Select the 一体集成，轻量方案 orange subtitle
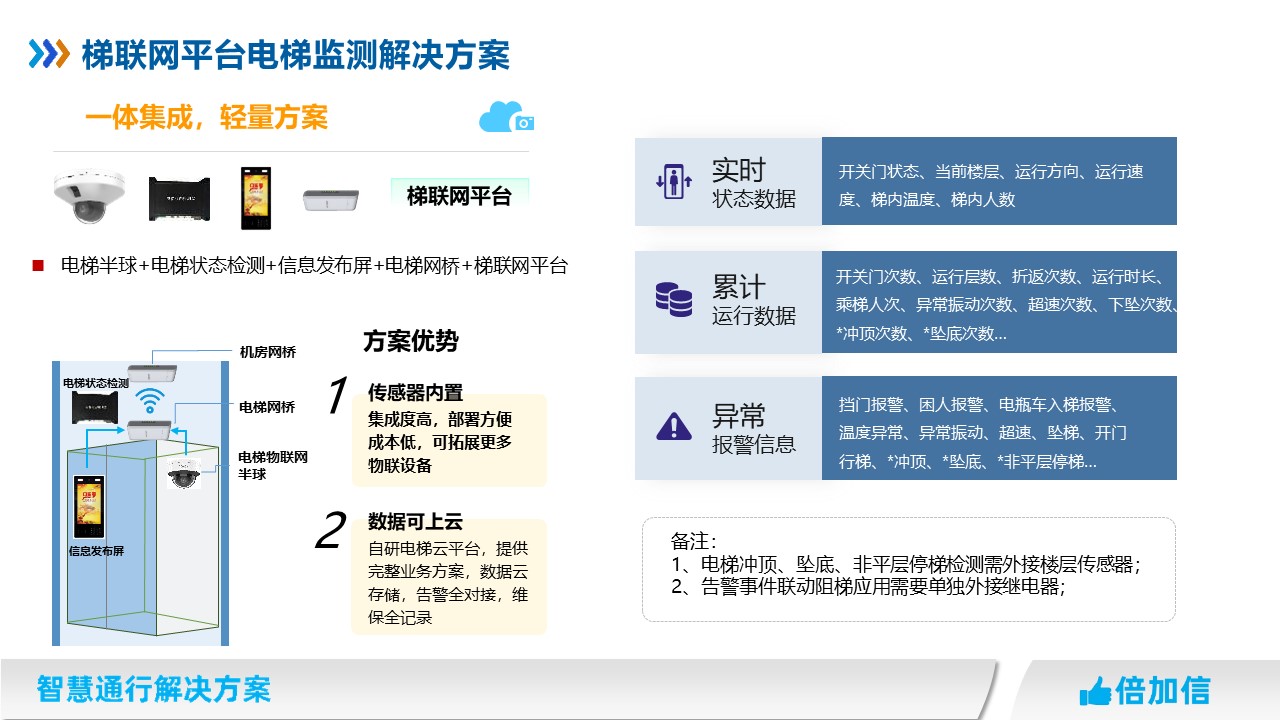The height and width of the screenshot is (720, 1280). (206, 118)
